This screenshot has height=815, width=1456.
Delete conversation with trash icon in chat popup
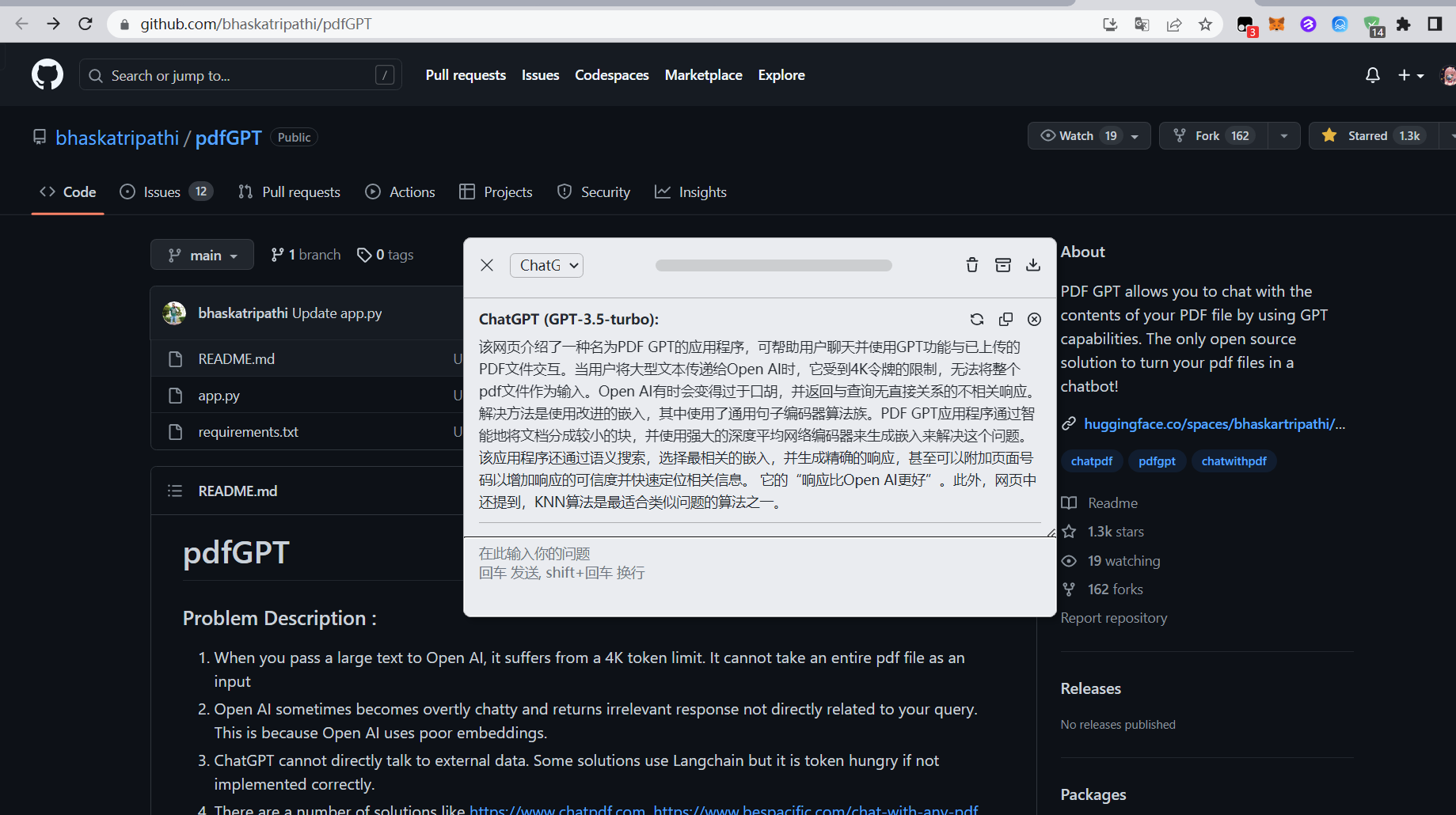point(972,265)
